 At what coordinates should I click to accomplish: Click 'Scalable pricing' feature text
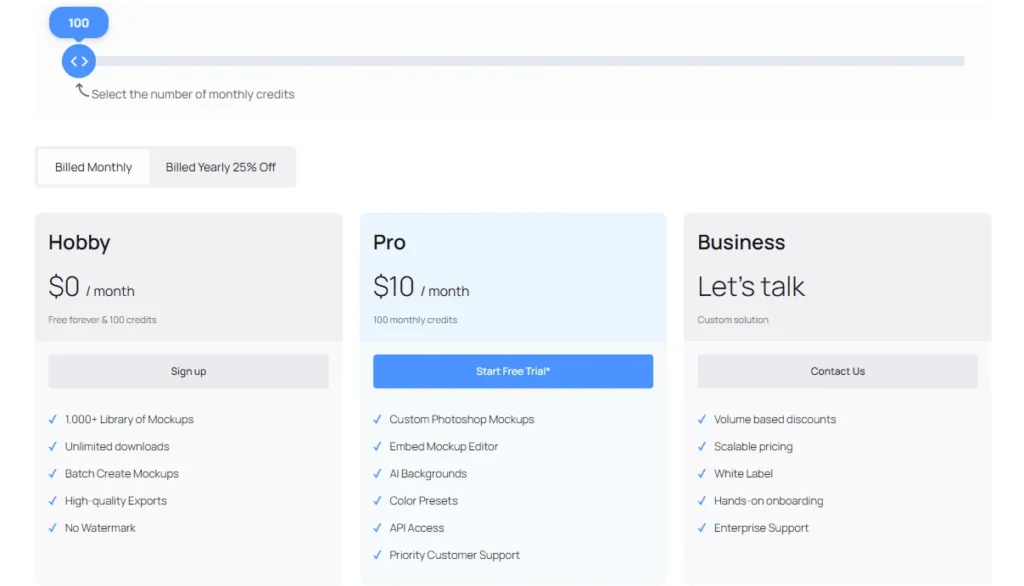(x=753, y=447)
